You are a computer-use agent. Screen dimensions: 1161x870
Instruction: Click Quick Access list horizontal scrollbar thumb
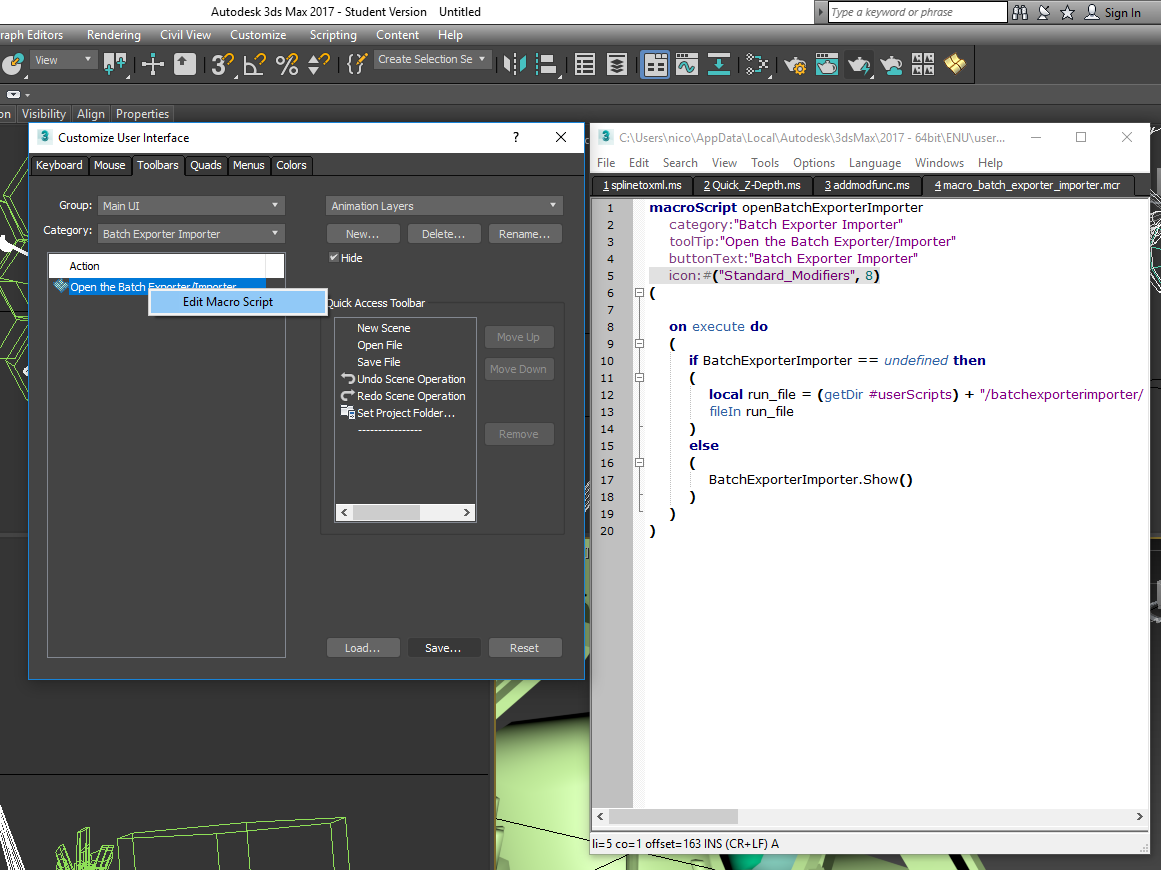387,512
